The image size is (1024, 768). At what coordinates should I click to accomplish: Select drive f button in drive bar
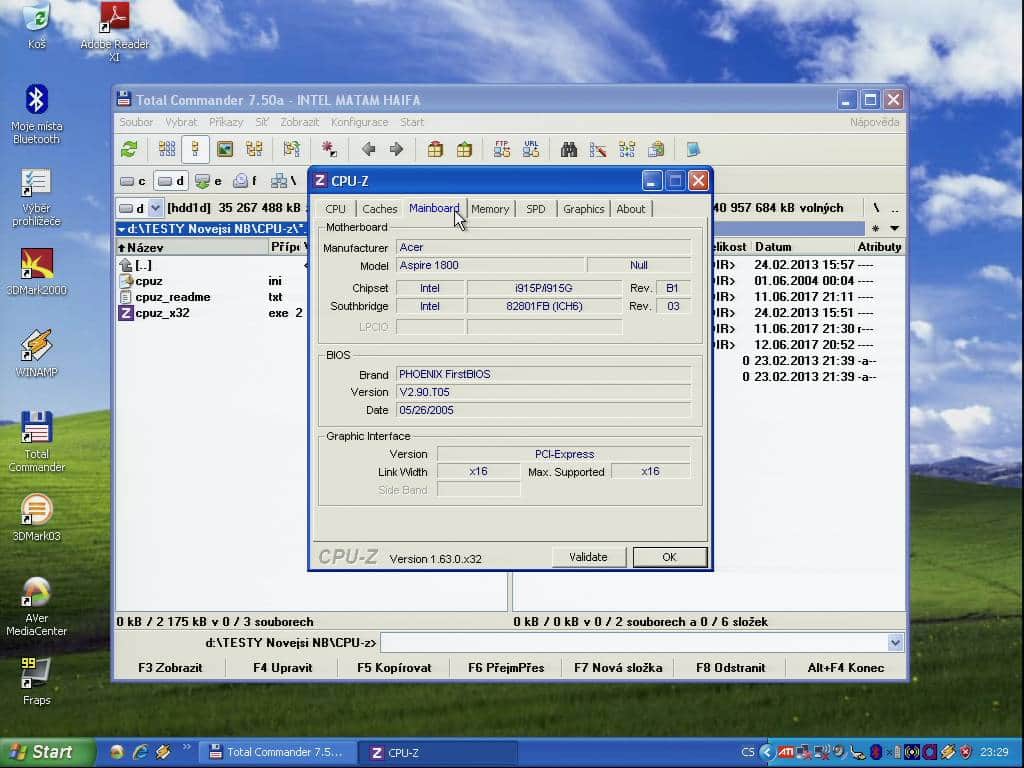pos(246,181)
